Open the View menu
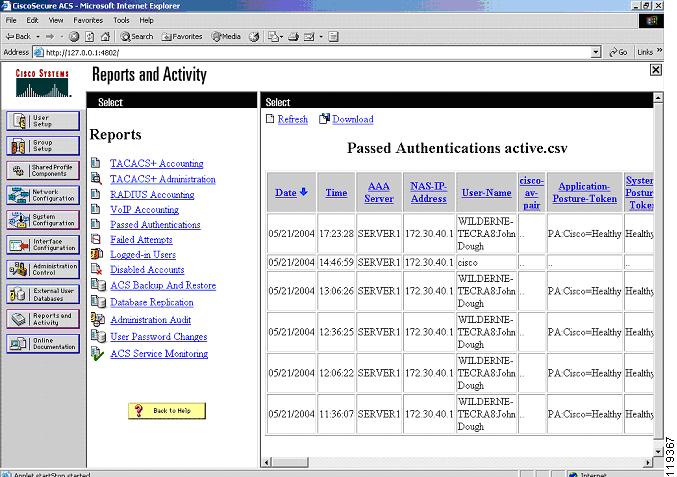 coord(56,20)
